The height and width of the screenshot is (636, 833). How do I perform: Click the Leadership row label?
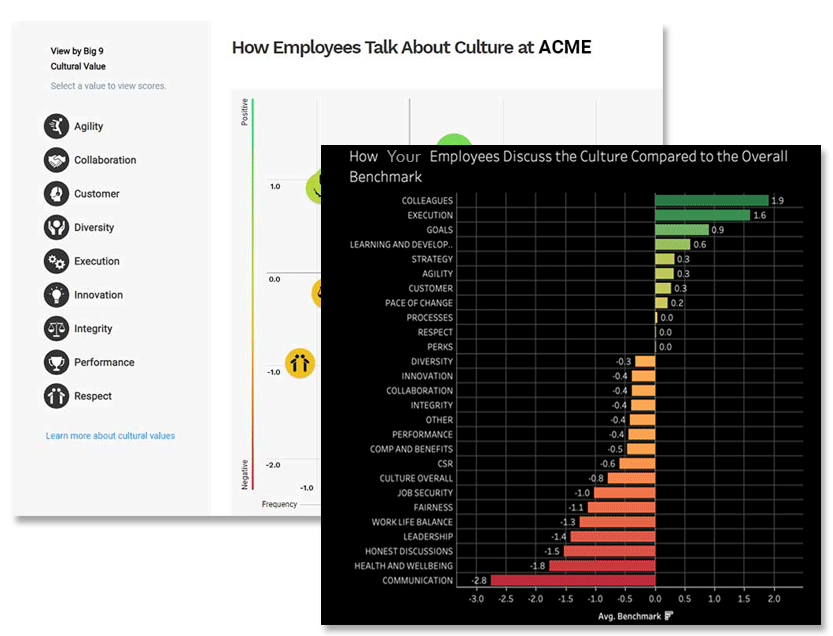pyautogui.click(x=427, y=537)
